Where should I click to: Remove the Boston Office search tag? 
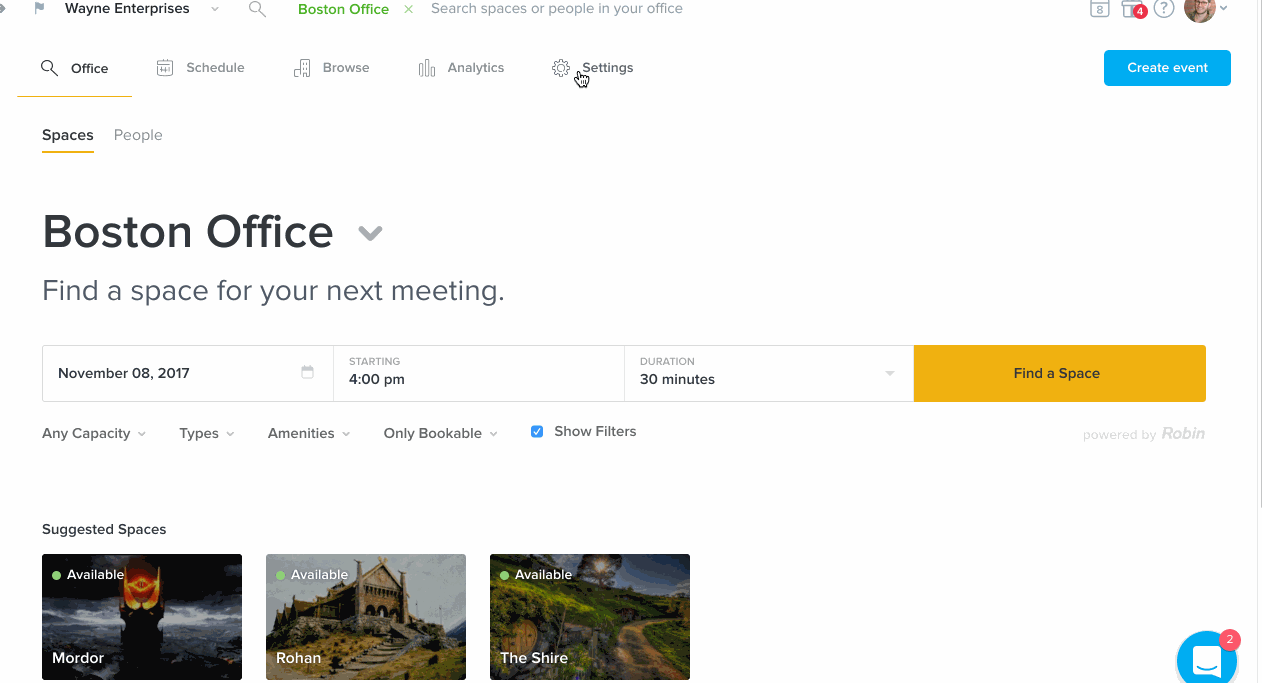[408, 9]
